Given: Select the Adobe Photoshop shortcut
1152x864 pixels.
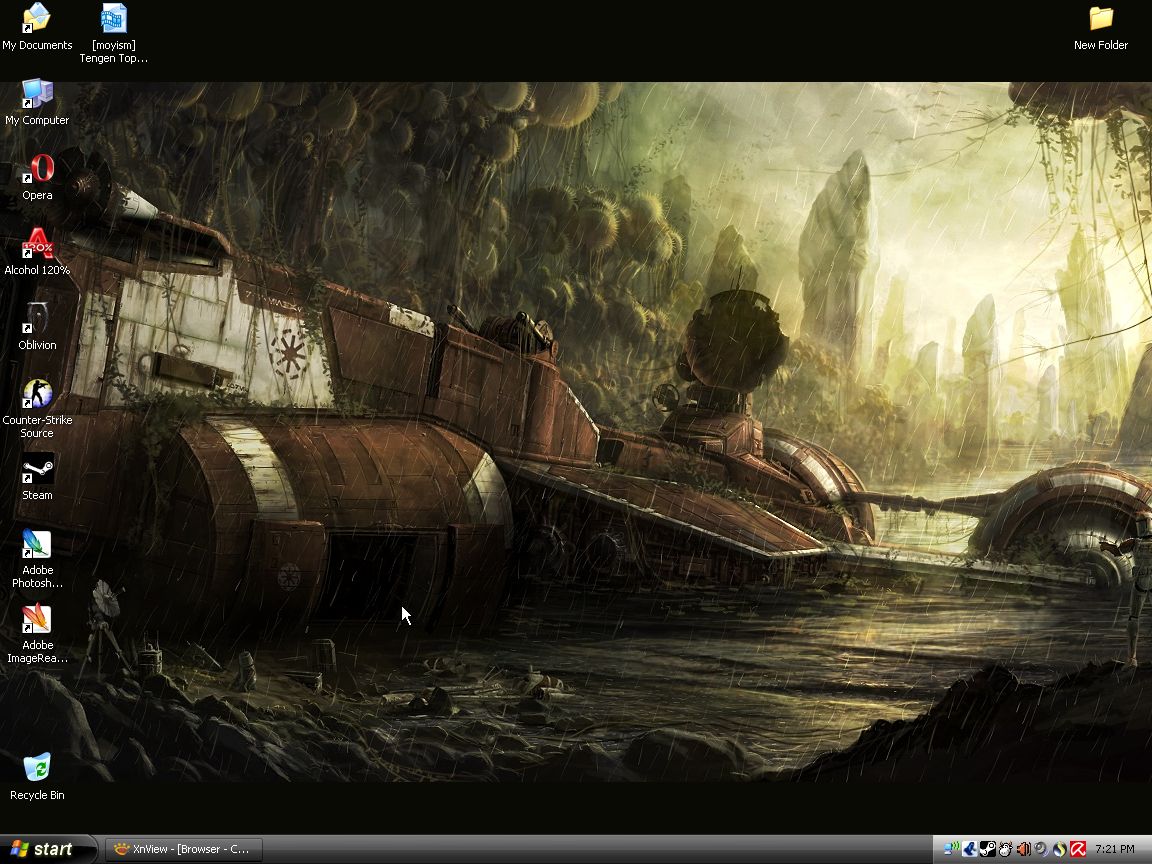Looking at the screenshot, I should [37, 559].
